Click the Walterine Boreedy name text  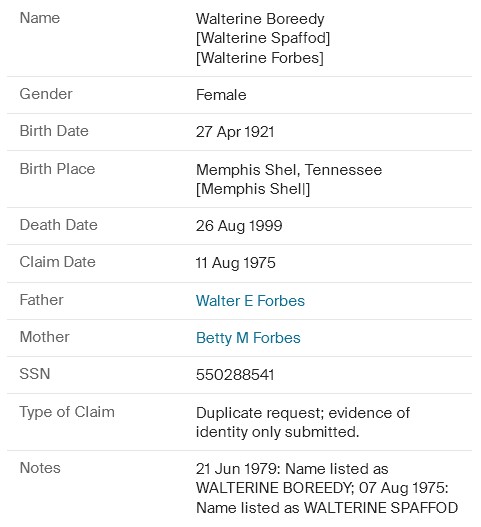click(x=260, y=19)
